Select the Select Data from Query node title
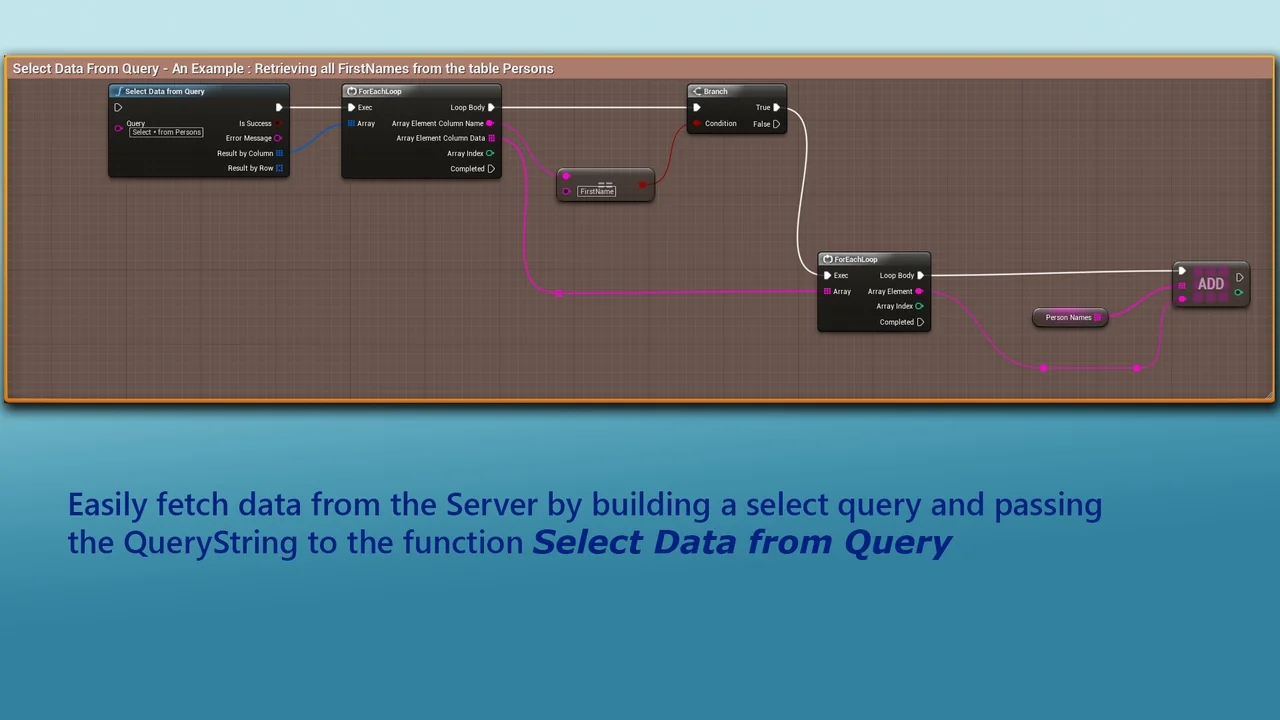This screenshot has height=720, width=1280. [164, 91]
